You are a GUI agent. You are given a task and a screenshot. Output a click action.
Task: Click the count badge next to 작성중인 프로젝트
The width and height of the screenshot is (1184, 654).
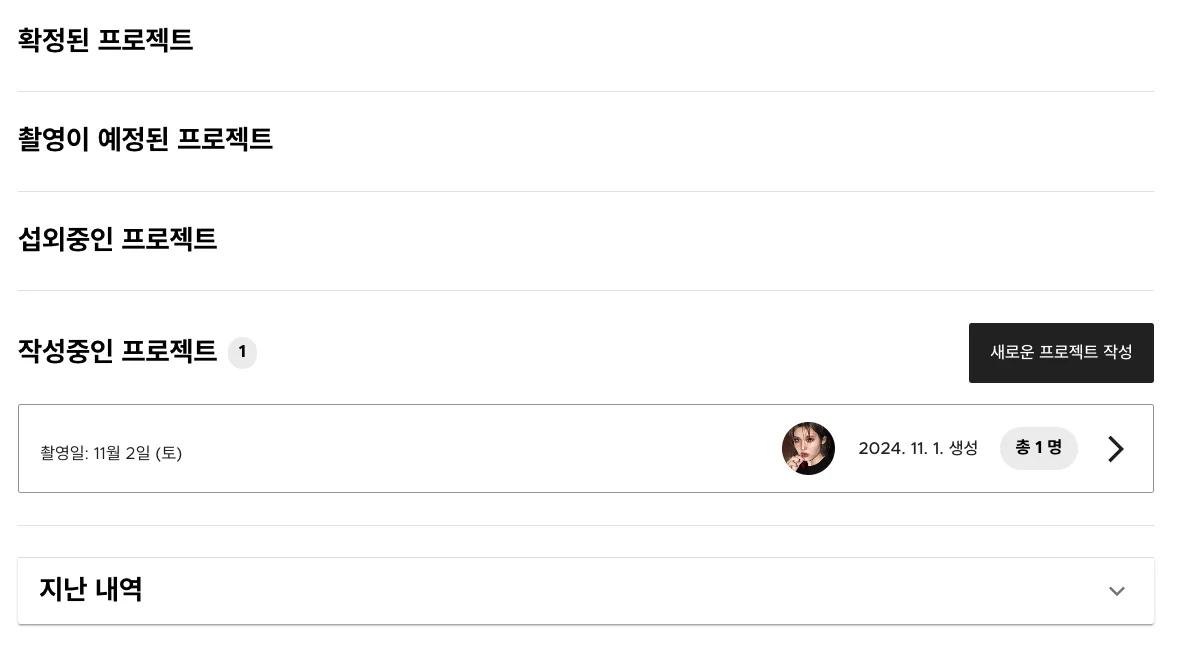[x=242, y=353]
